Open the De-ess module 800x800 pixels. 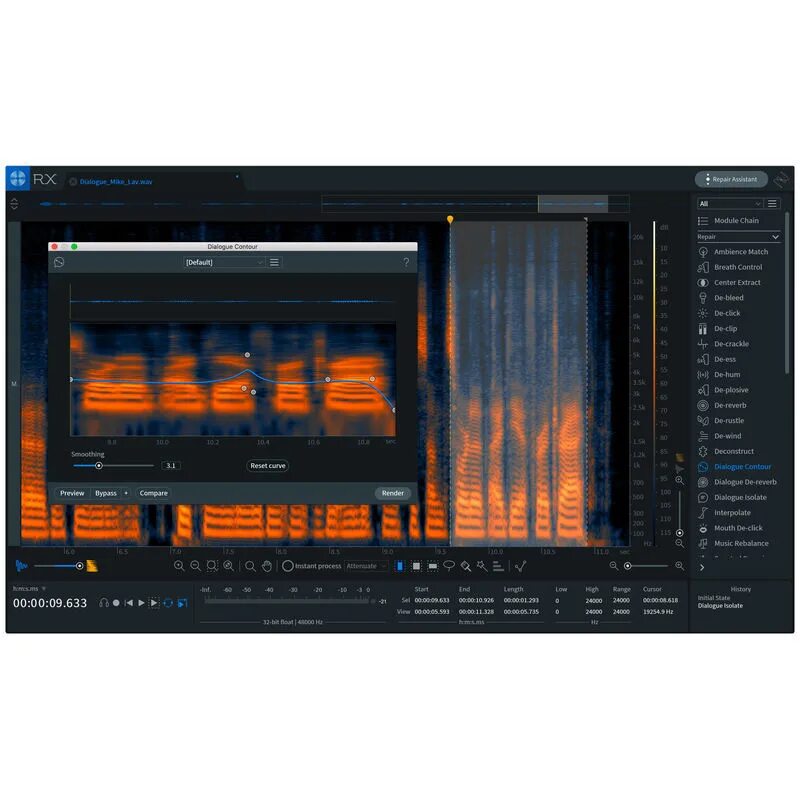717,359
